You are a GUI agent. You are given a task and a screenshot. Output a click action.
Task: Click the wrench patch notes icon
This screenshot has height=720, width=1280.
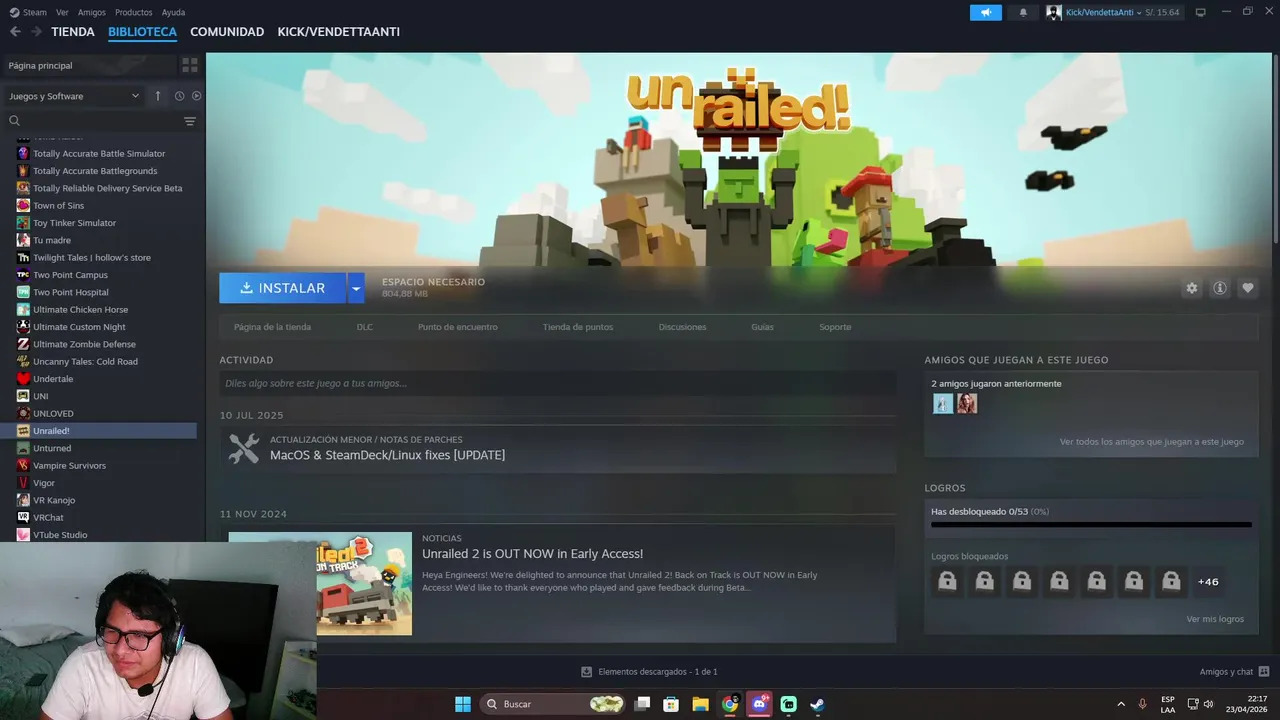point(244,448)
